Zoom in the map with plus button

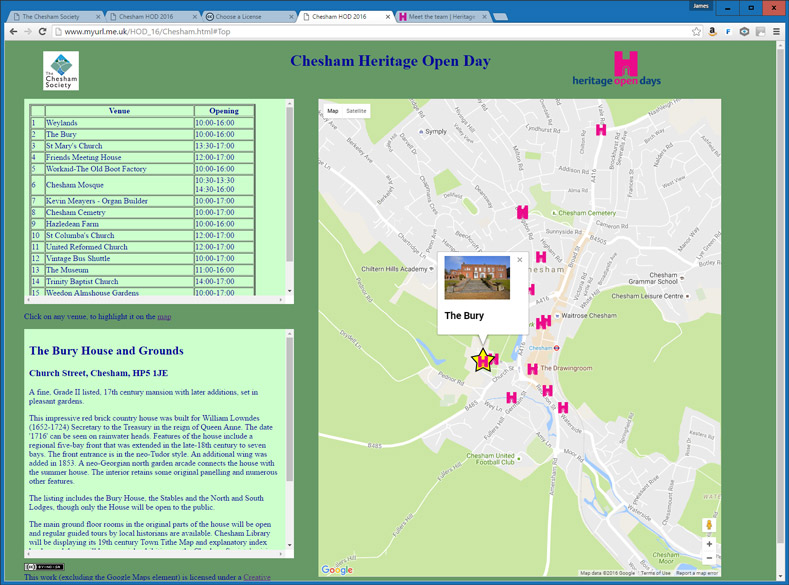pyautogui.click(x=709, y=544)
